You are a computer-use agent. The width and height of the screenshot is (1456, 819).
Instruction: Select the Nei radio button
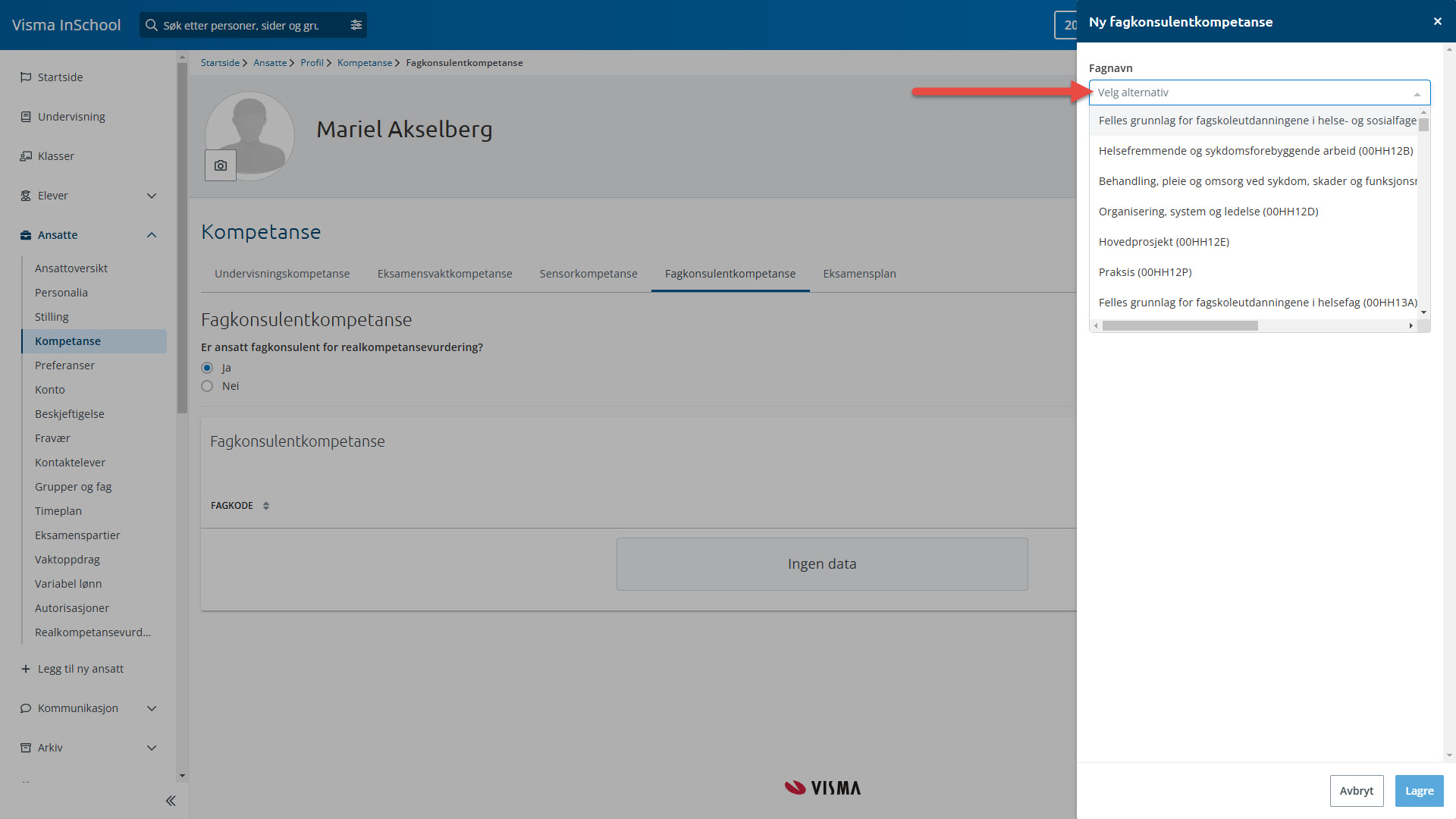tap(207, 386)
